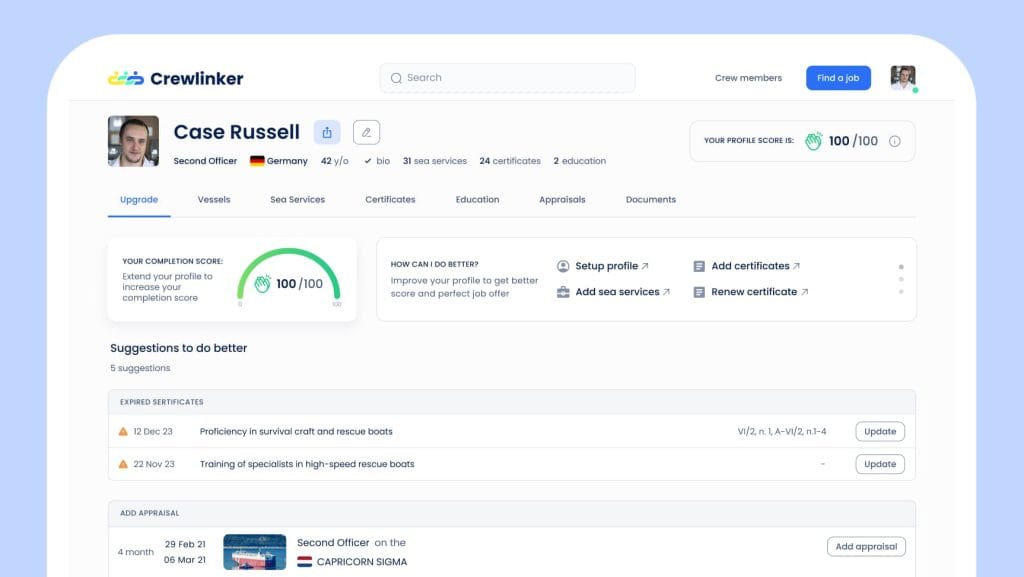Screen dimensions: 1024x577
Task: Click the bio checkmark item
Action: [377, 161]
